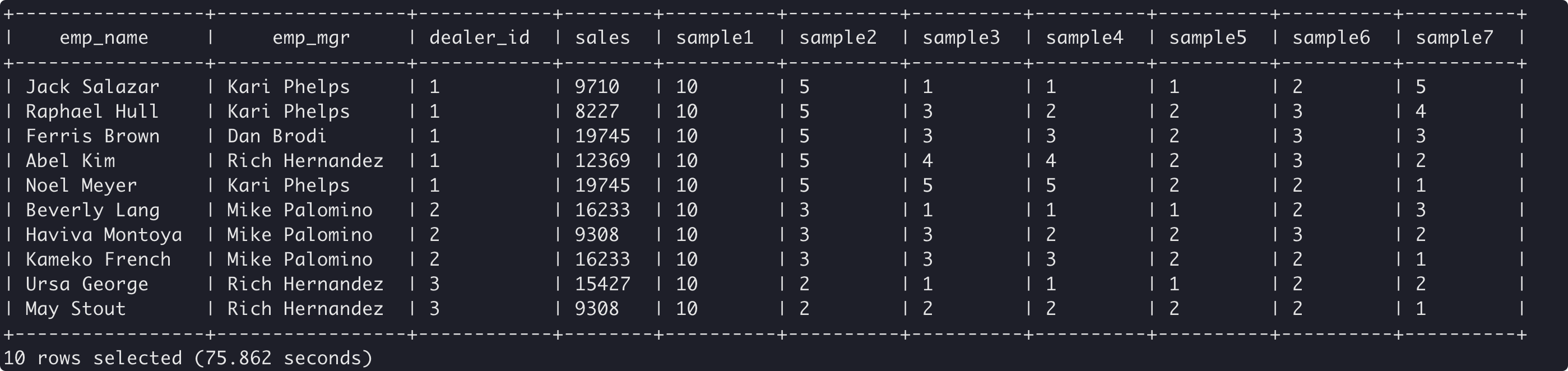This screenshot has width=1568, height=371.
Task: Click sales value 12369
Action: pyautogui.click(x=602, y=161)
